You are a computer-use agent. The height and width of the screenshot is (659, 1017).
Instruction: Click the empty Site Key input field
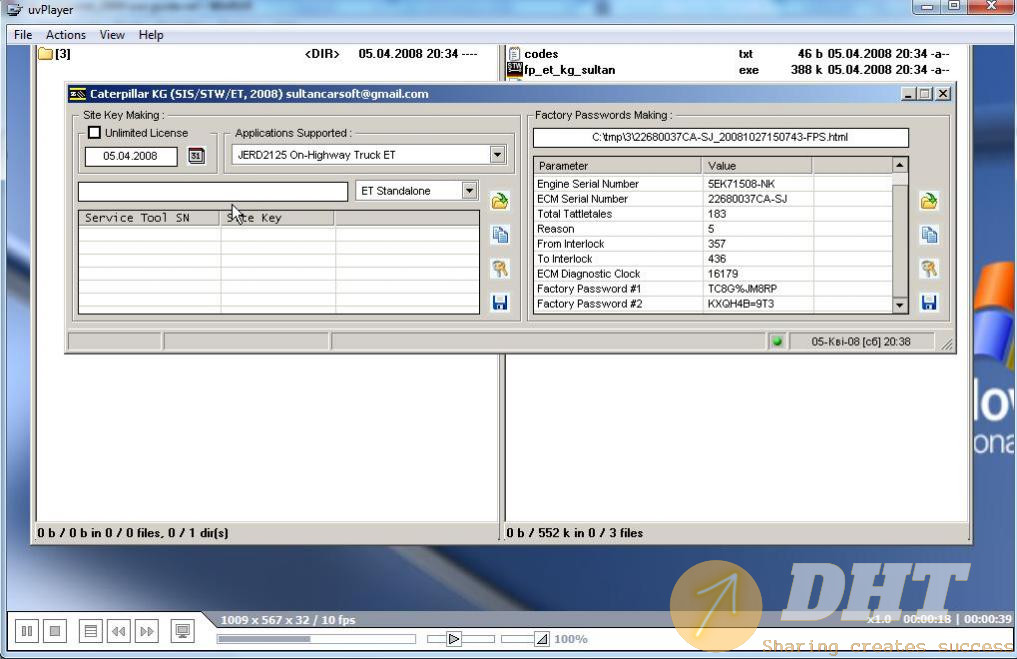(x=213, y=191)
